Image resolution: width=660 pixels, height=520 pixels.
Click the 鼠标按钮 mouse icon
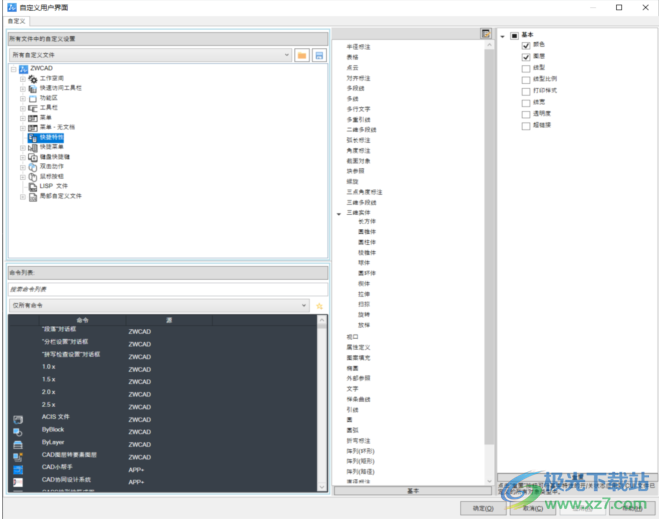(x=33, y=177)
